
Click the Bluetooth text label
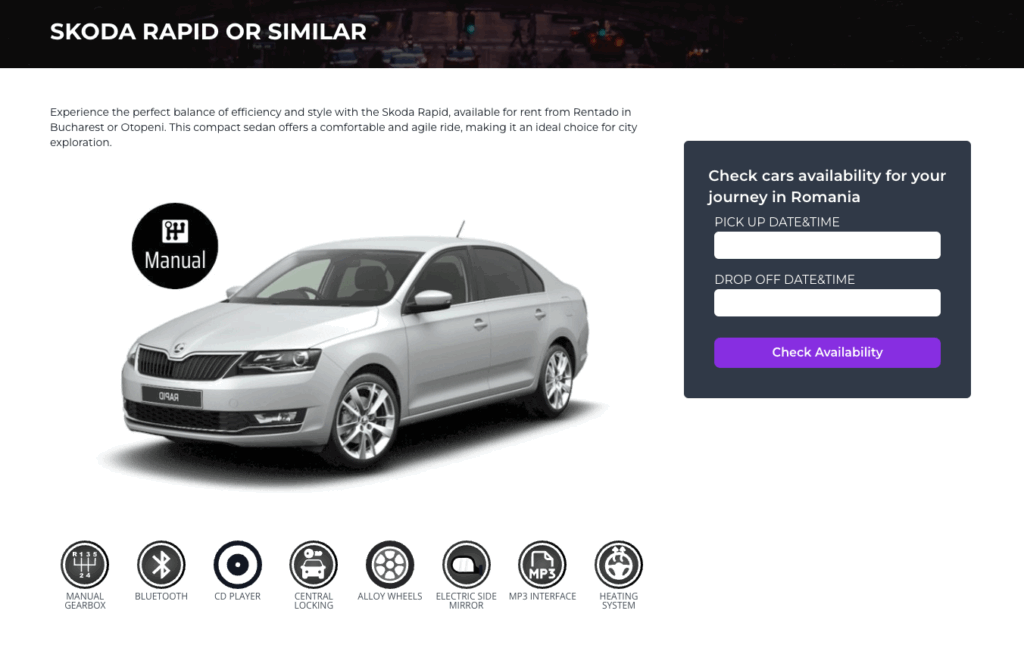[161, 596]
